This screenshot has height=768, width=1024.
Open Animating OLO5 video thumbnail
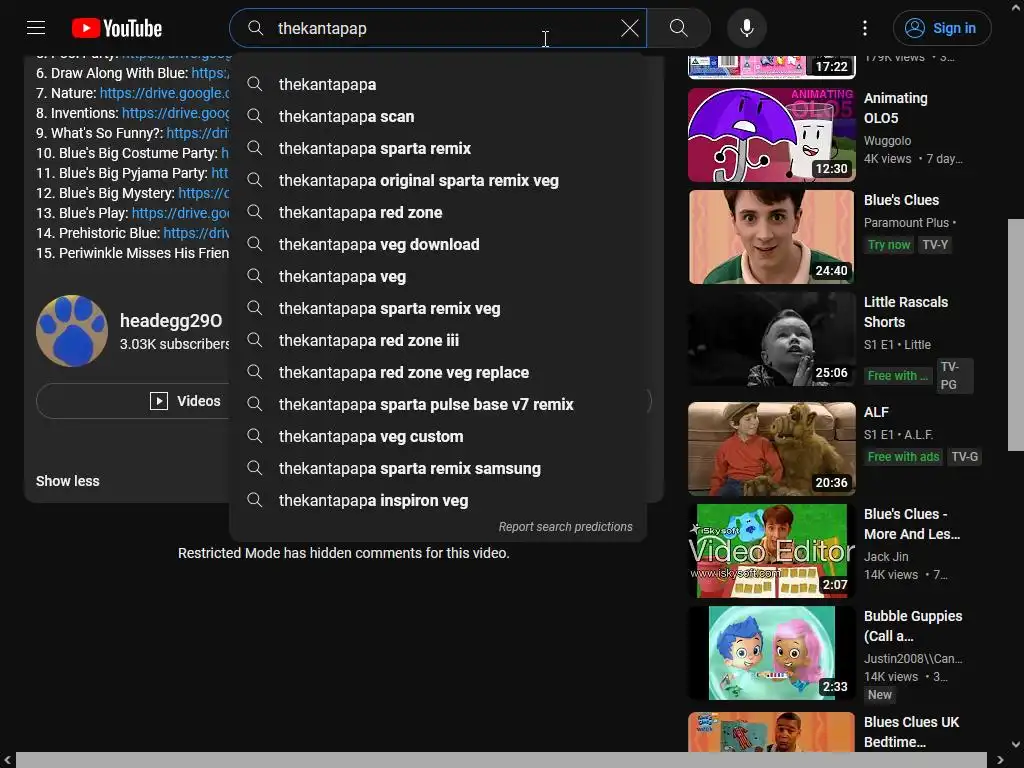coord(771,135)
